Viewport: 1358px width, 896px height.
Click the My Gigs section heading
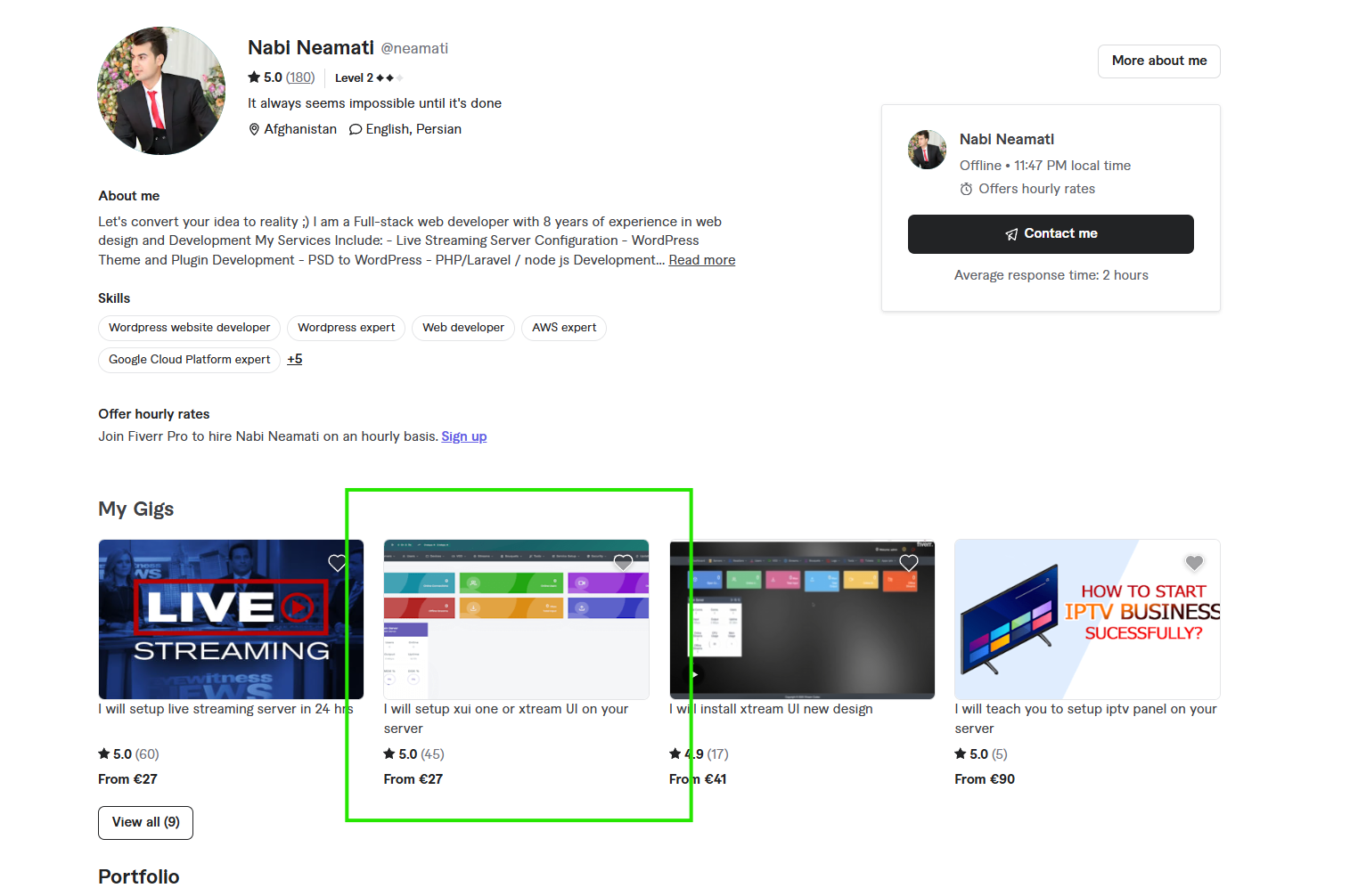(x=136, y=509)
